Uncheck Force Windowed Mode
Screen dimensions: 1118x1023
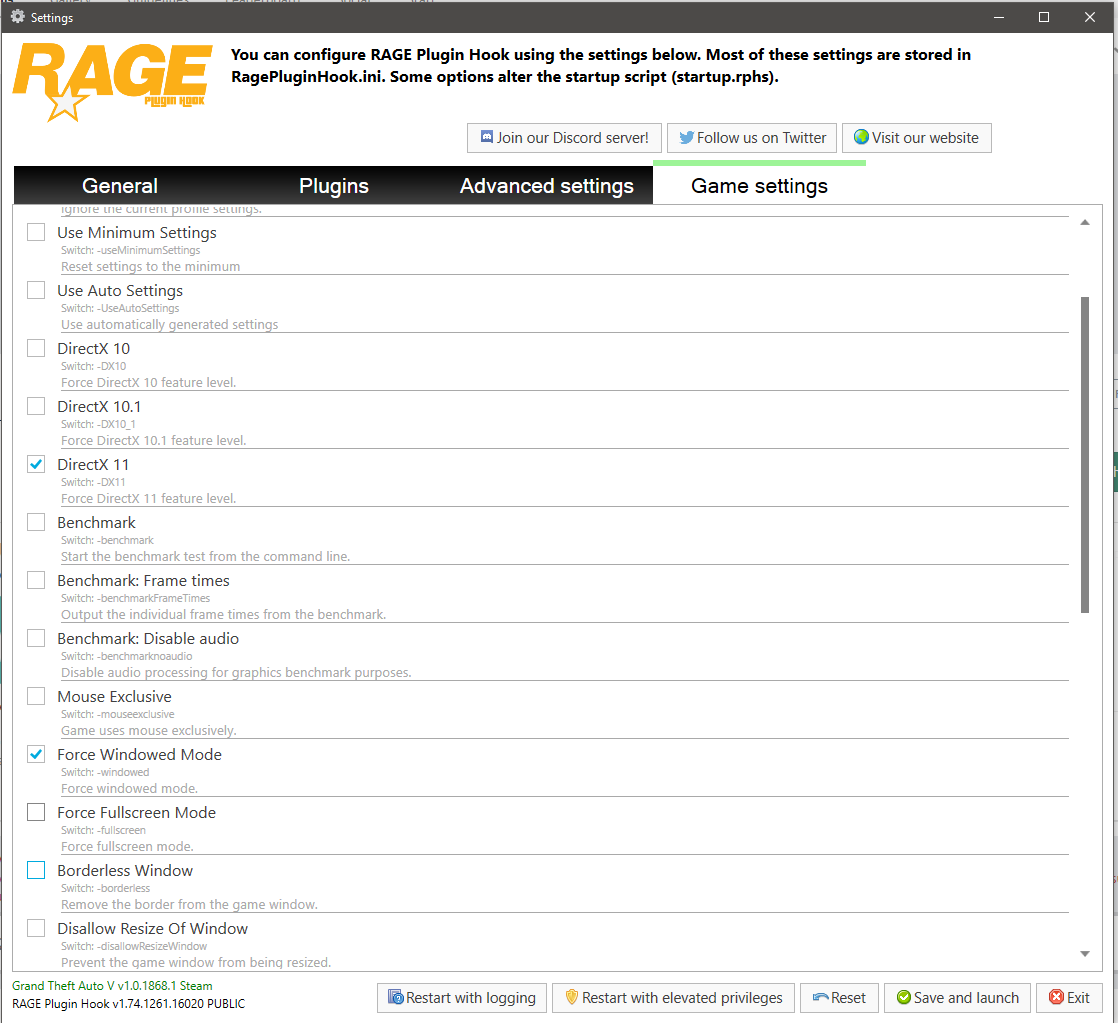[36, 754]
